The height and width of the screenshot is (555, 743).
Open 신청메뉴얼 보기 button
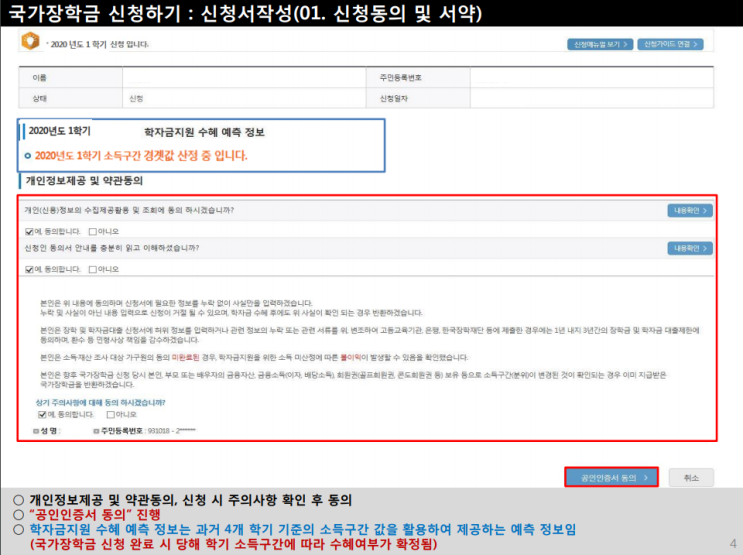point(600,45)
